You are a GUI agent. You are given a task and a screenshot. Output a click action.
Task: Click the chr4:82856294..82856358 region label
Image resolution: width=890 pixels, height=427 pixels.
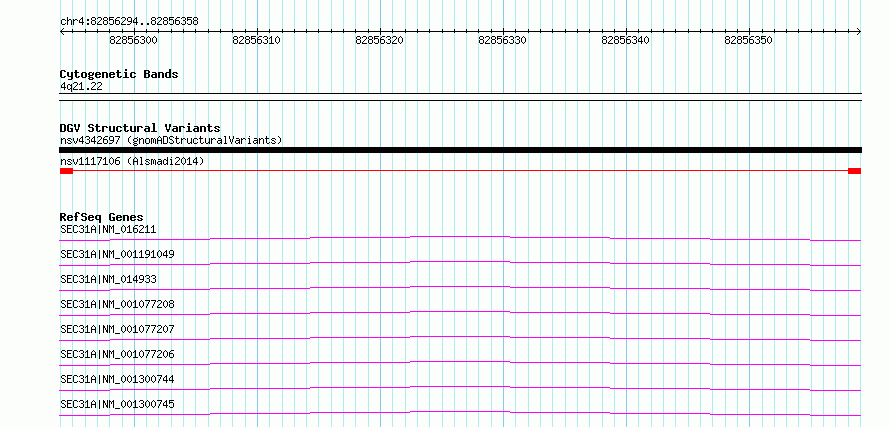pyautogui.click(x=129, y=22)
